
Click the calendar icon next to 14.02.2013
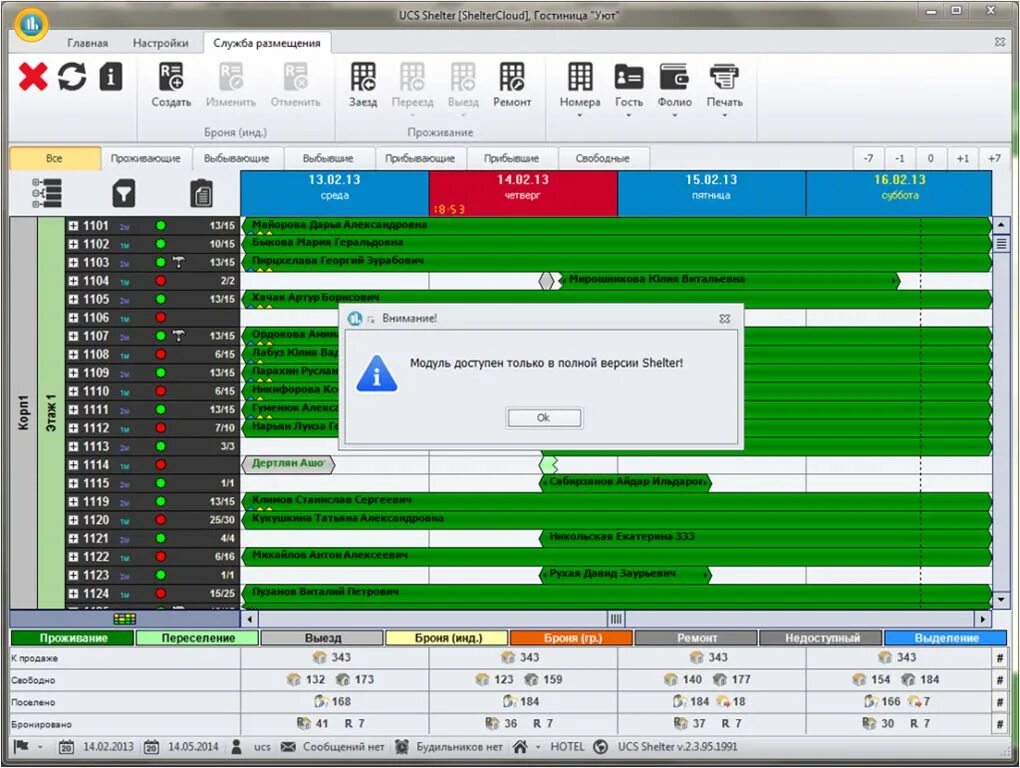coord(66,747)
